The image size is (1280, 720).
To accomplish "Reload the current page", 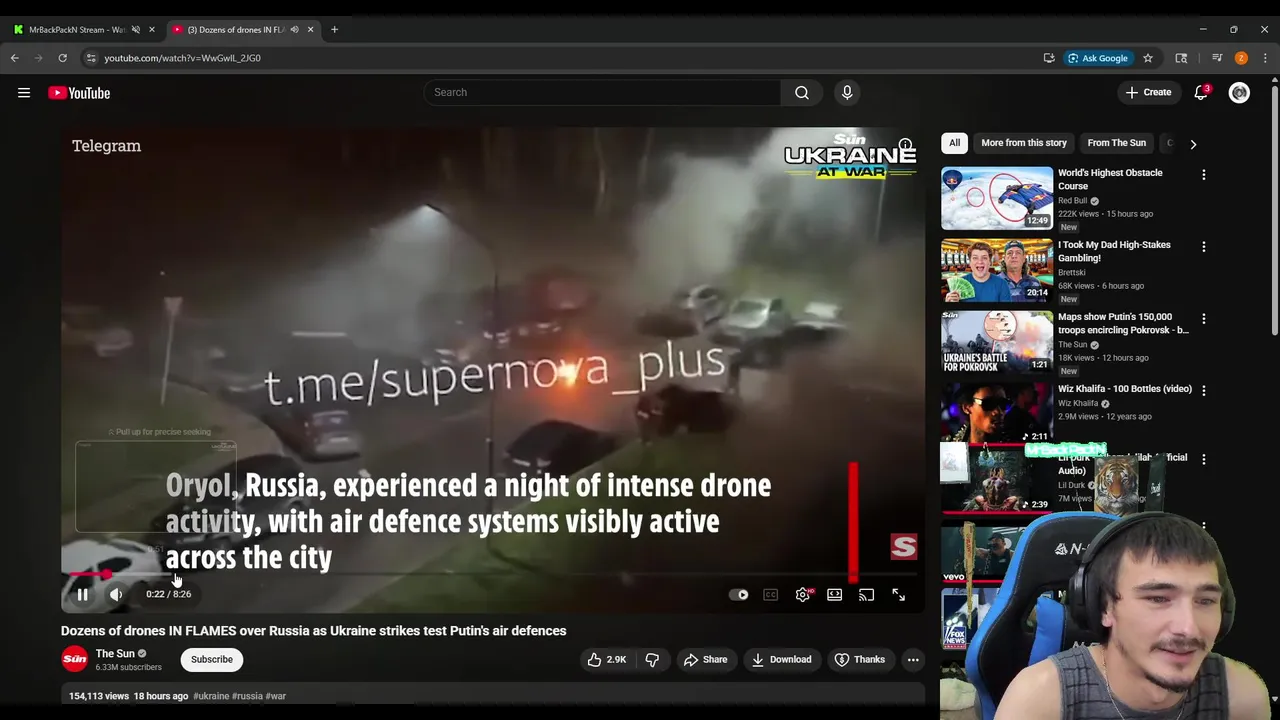I will 62,58.
